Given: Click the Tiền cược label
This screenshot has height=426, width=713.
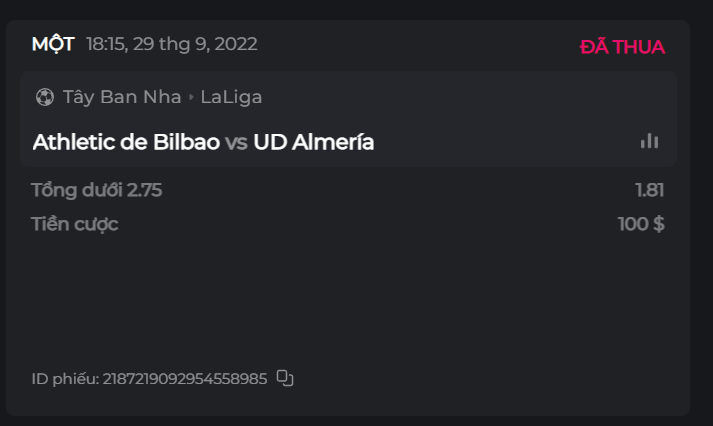Looking at the screenshot, I should pyautogui.click(x=74, y=224).
